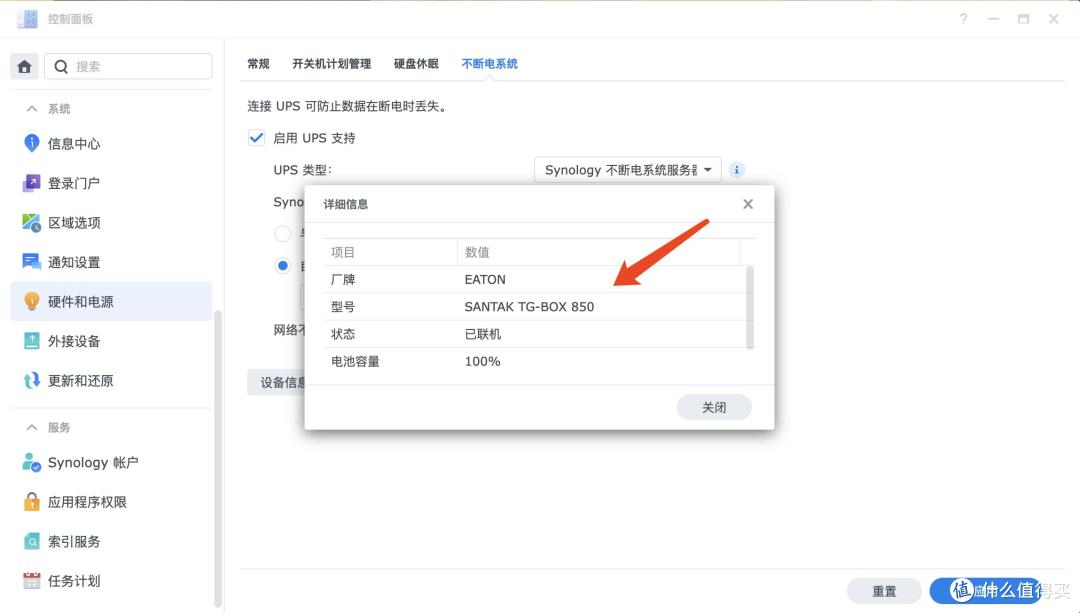
Task: Collapse the 服务 section
Action: [31, 427]
